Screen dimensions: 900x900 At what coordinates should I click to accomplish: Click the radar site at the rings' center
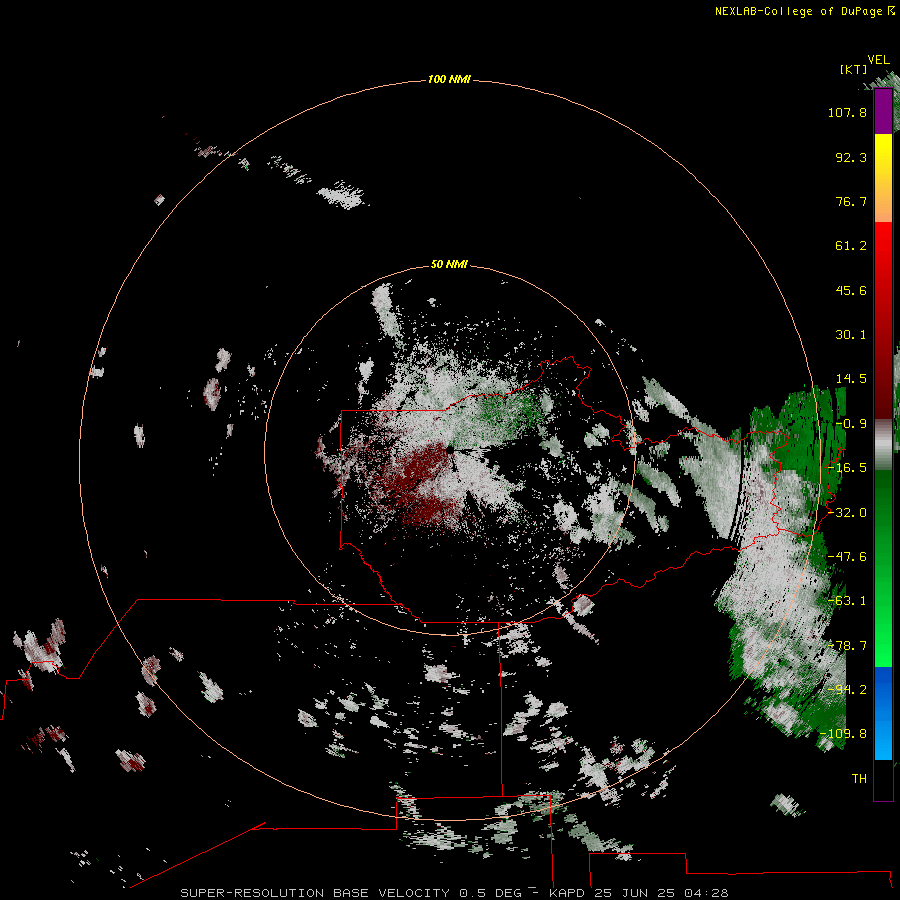449,449
